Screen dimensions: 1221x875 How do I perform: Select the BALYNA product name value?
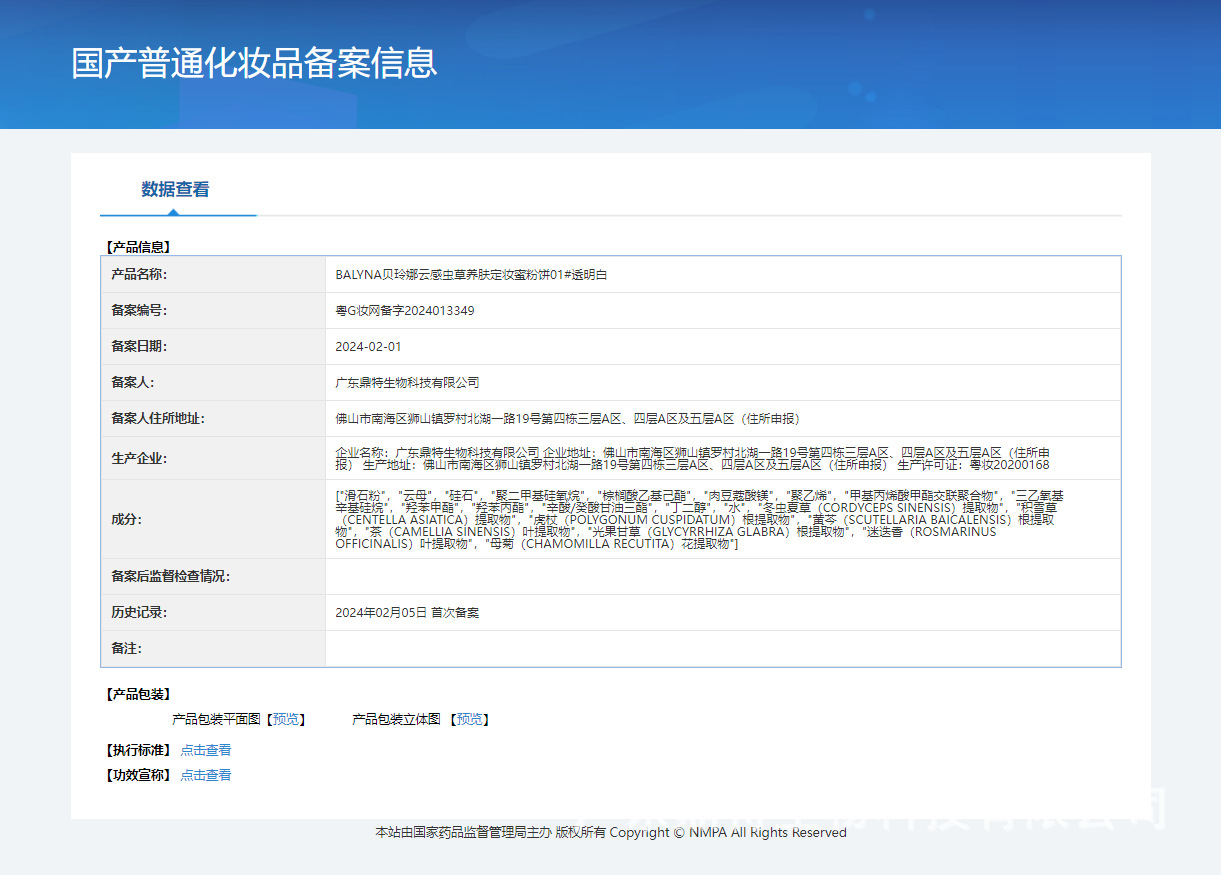(471, 275)
